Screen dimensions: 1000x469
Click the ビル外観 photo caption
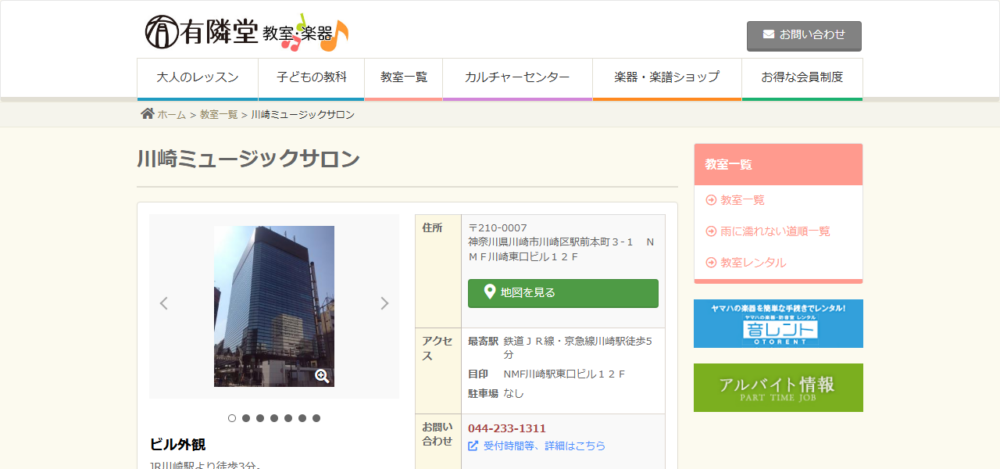tap(177, 444)
